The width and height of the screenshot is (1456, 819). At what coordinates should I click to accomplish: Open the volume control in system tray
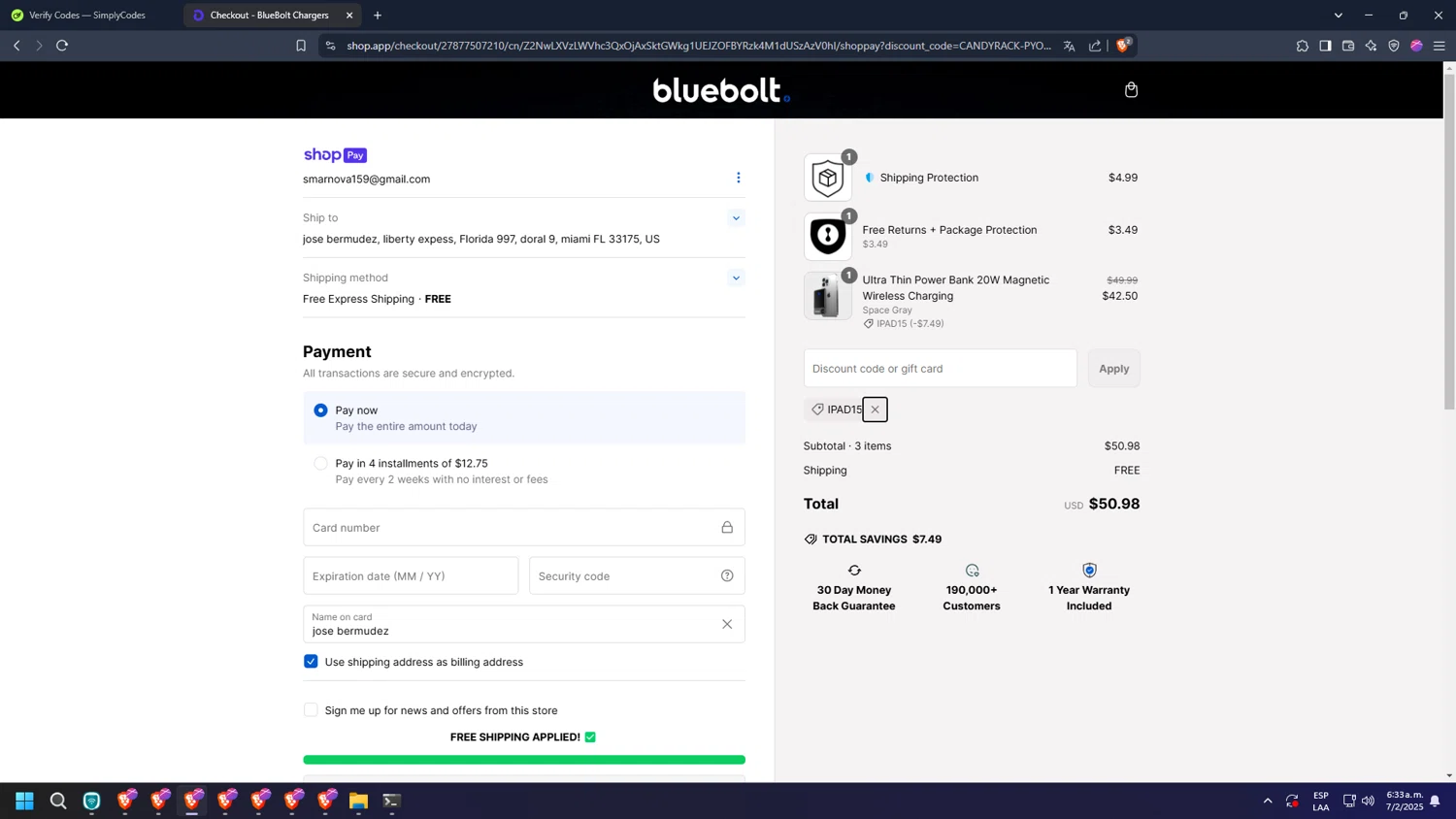[x=1368, y=801]
